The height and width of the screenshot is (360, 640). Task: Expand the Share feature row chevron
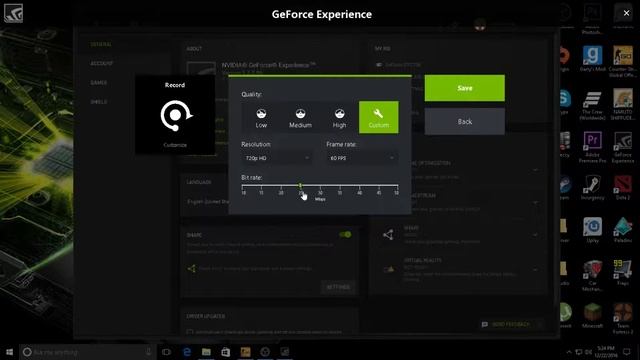pyautogui.click(x=536, y=235)
